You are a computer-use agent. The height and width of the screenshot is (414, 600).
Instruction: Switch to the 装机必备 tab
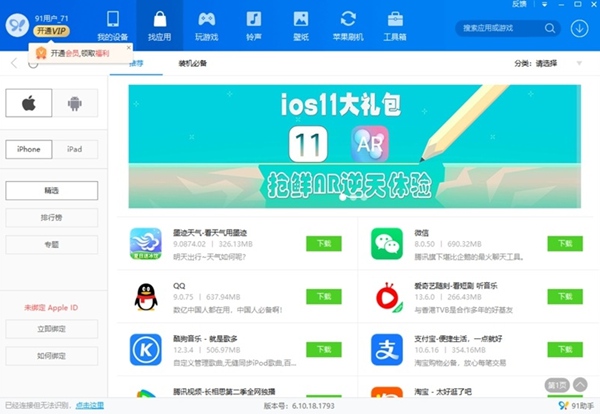[x=193, y=63]
